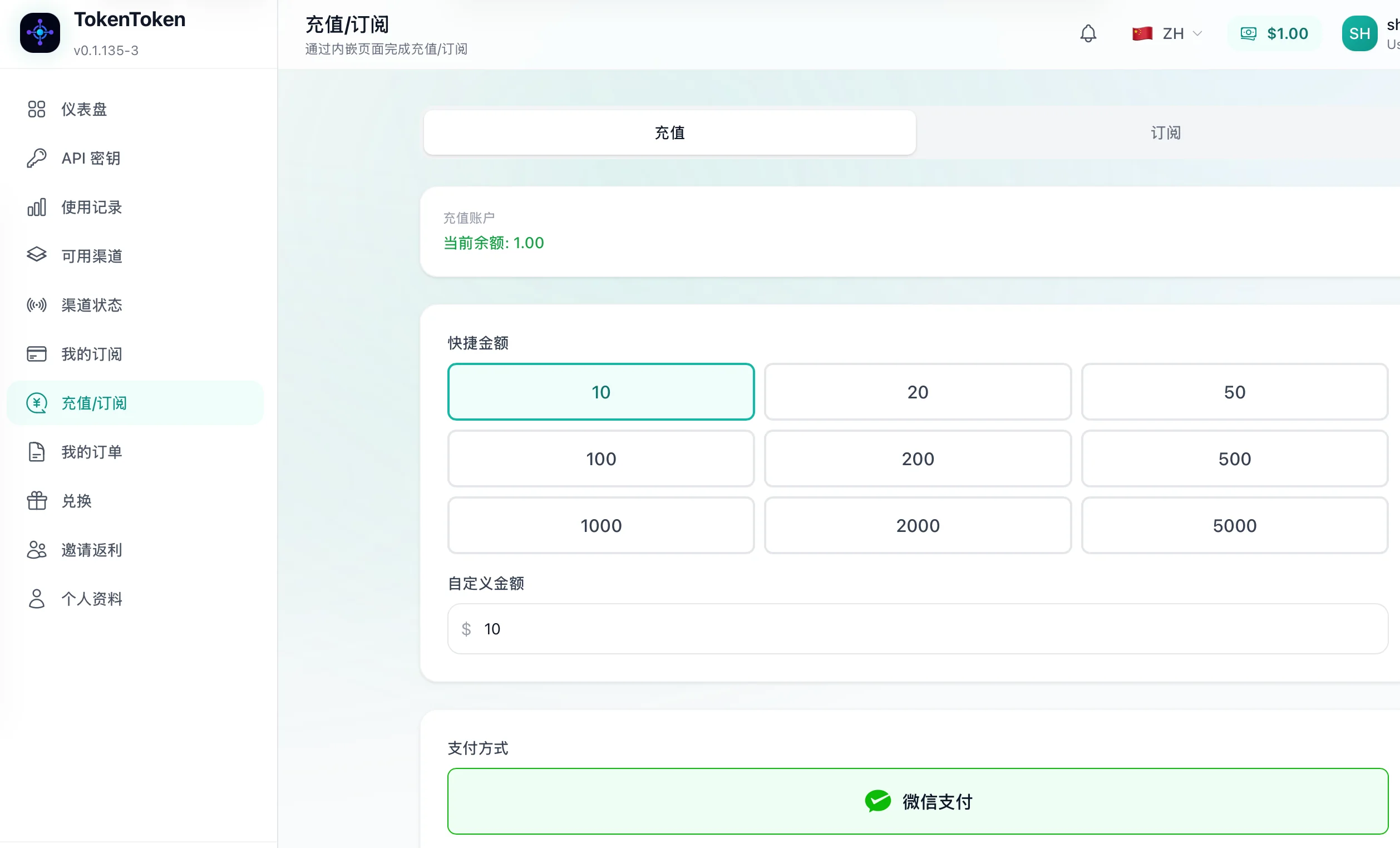Switch to the 订阅 tab
This screenshot has width=1400, height=848.
(1166, 132)
